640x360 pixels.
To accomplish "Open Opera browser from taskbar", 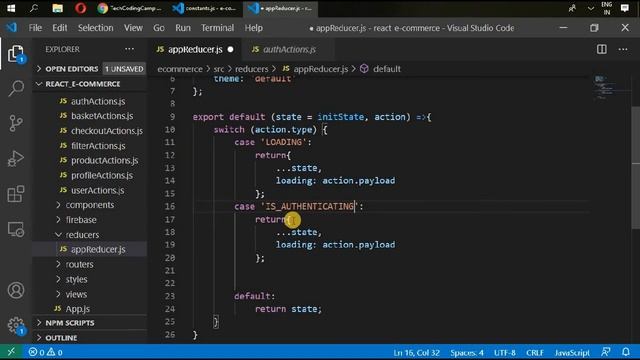I will point(80,8).
